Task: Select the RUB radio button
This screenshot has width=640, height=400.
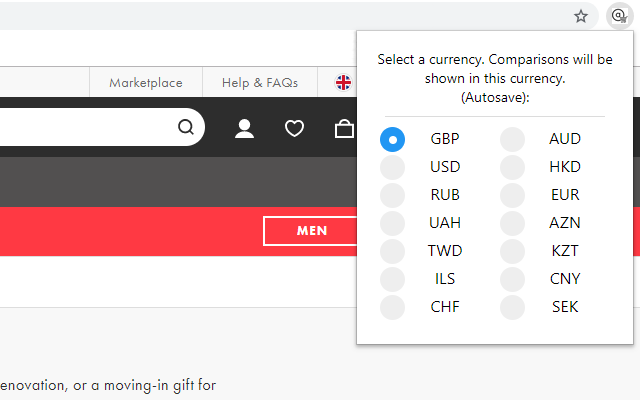Action: click(393, 195)
